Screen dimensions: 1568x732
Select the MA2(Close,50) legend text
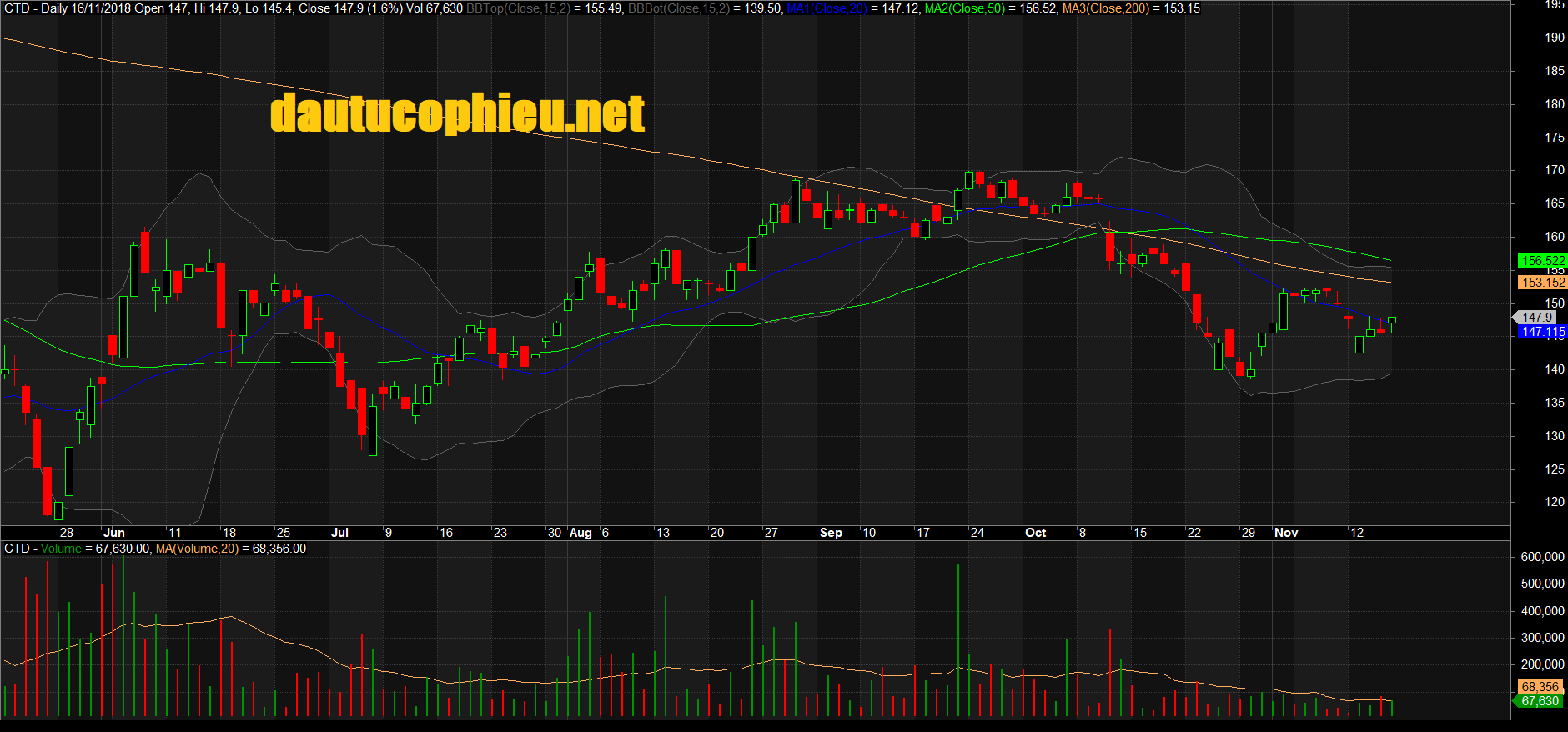tap(965, 8)
